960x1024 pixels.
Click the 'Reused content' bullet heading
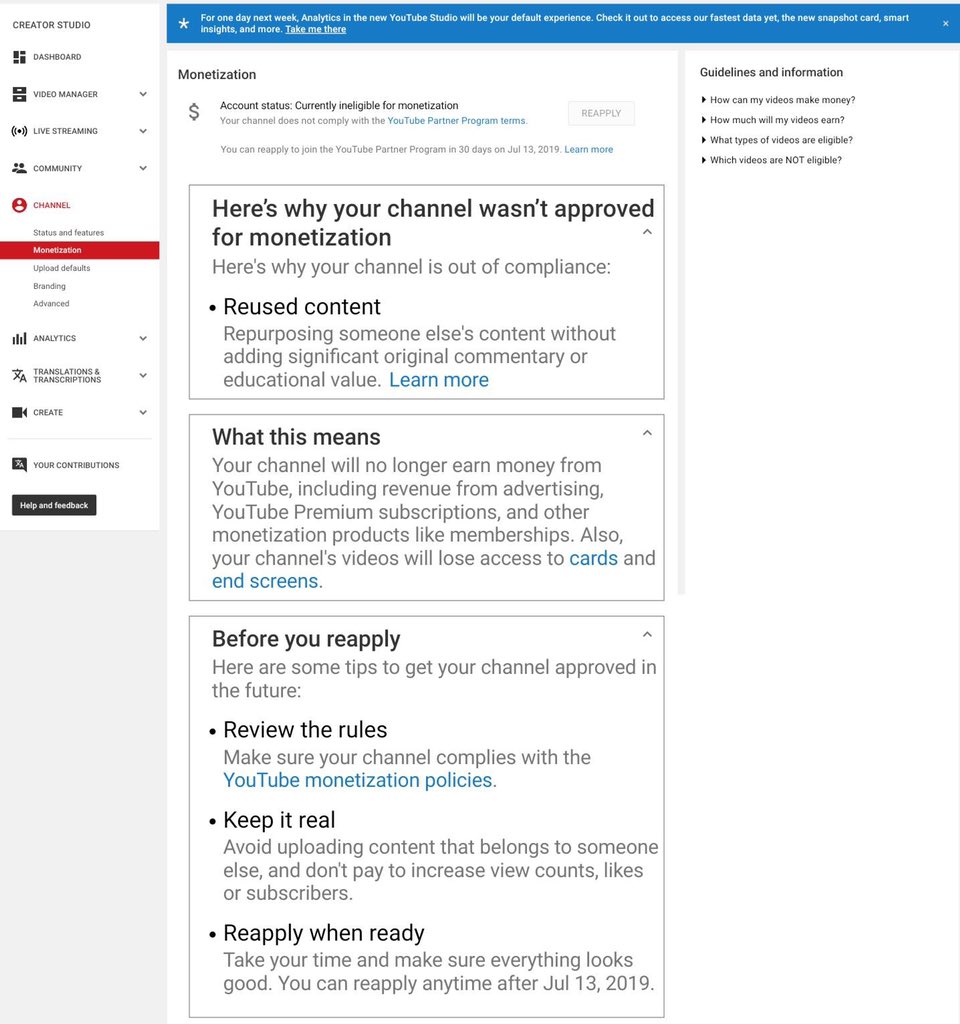click(x=302, y=306)
